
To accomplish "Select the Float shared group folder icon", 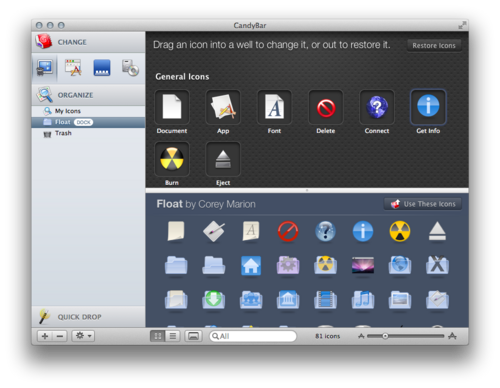I will pyautogui.click(x=251, y=299).
